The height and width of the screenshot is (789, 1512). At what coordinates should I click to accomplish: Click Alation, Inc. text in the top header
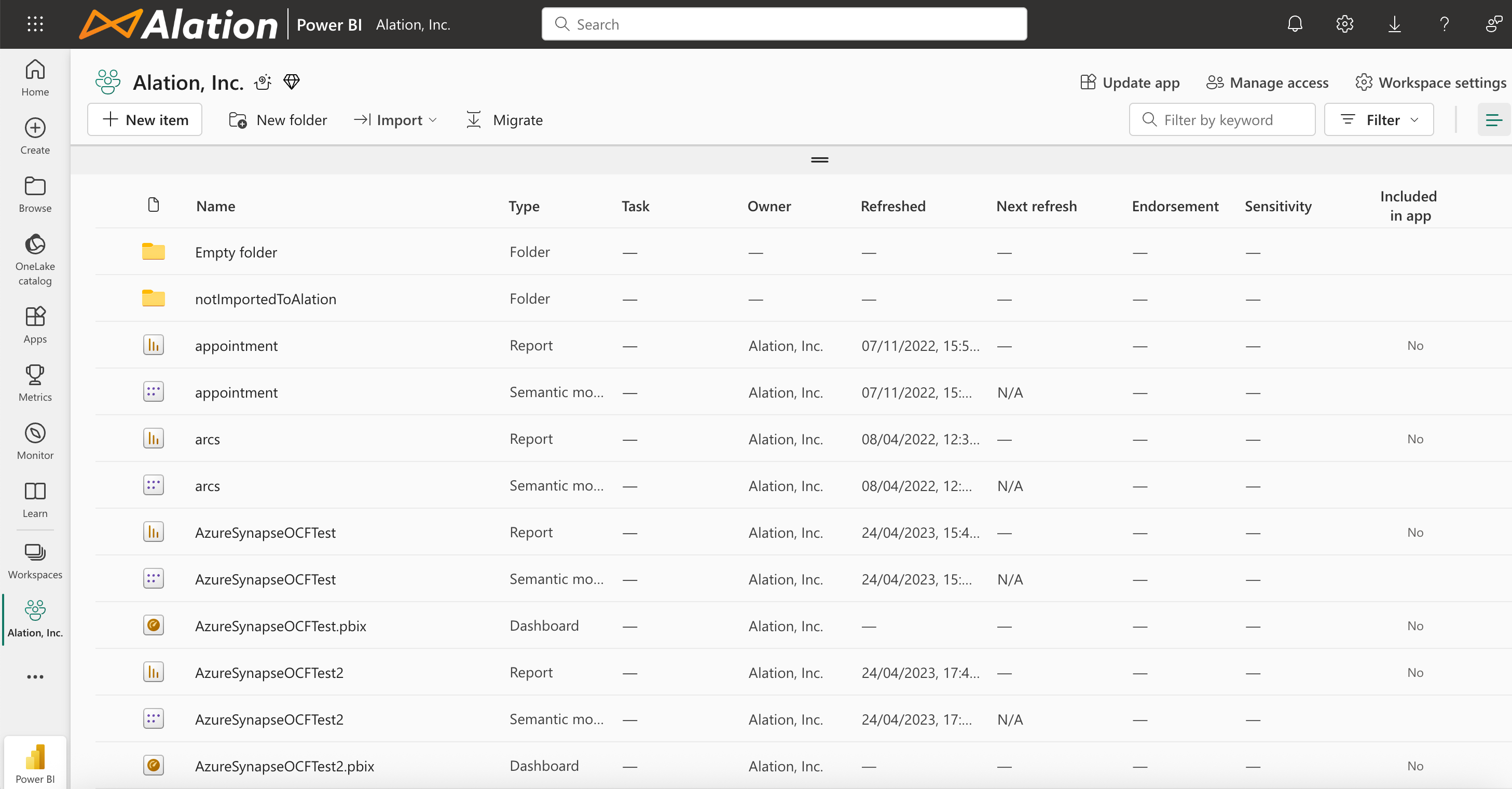[x=413, y=25]
